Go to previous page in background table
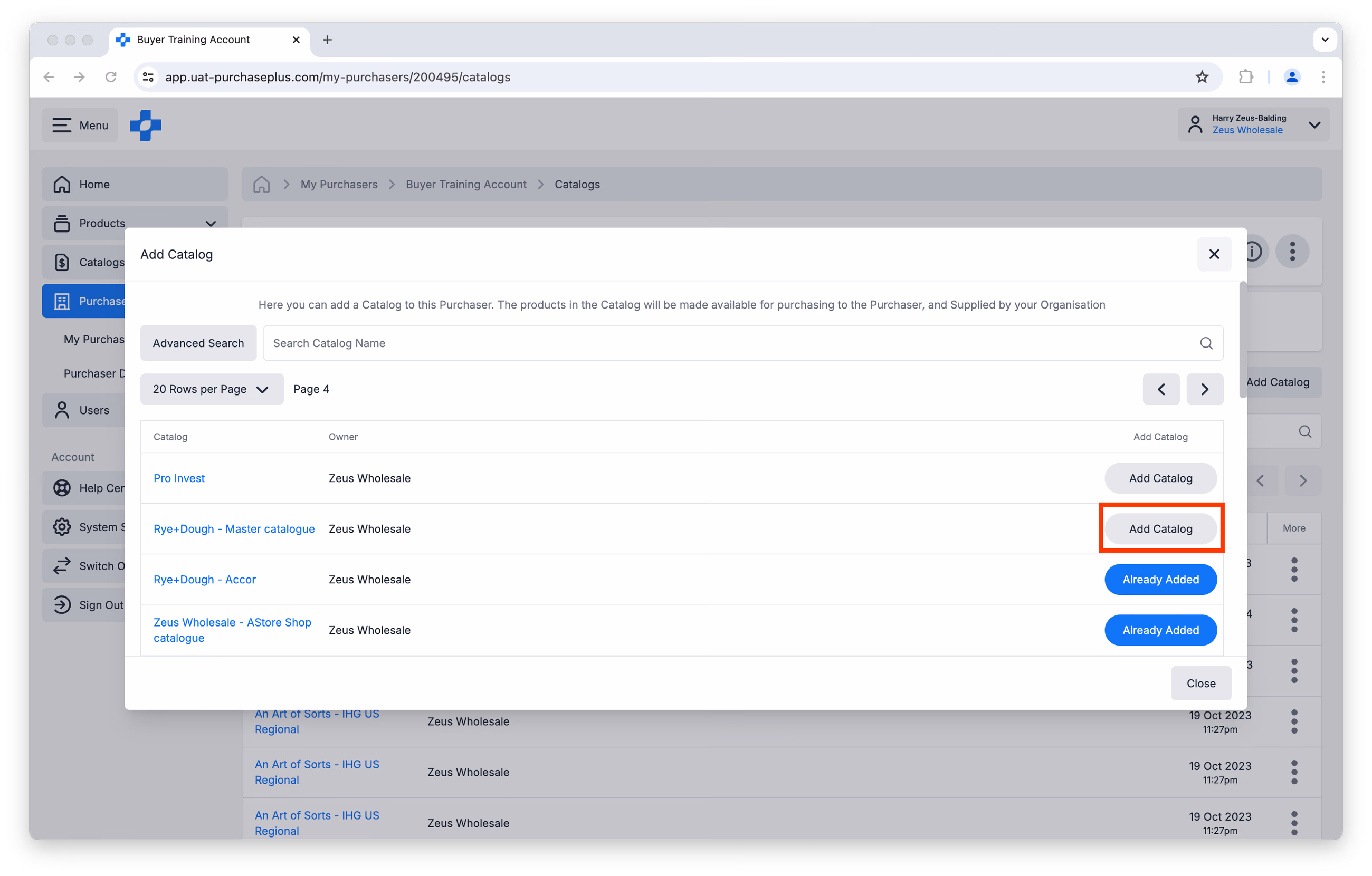 click(x=1260, y=480)
